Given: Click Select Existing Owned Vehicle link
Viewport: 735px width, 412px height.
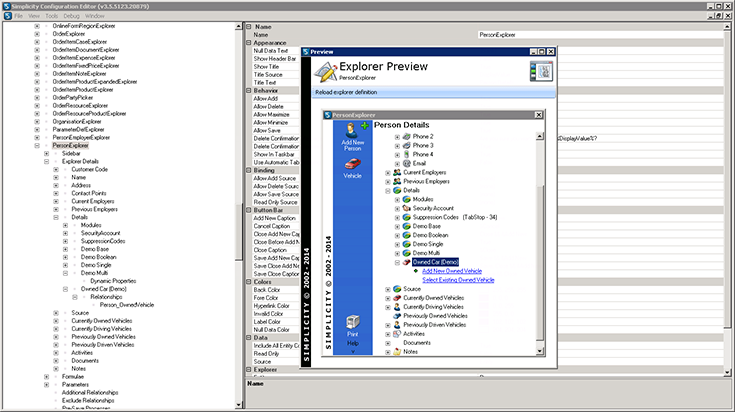Looking at the screenshot, I should pos(458,280).
